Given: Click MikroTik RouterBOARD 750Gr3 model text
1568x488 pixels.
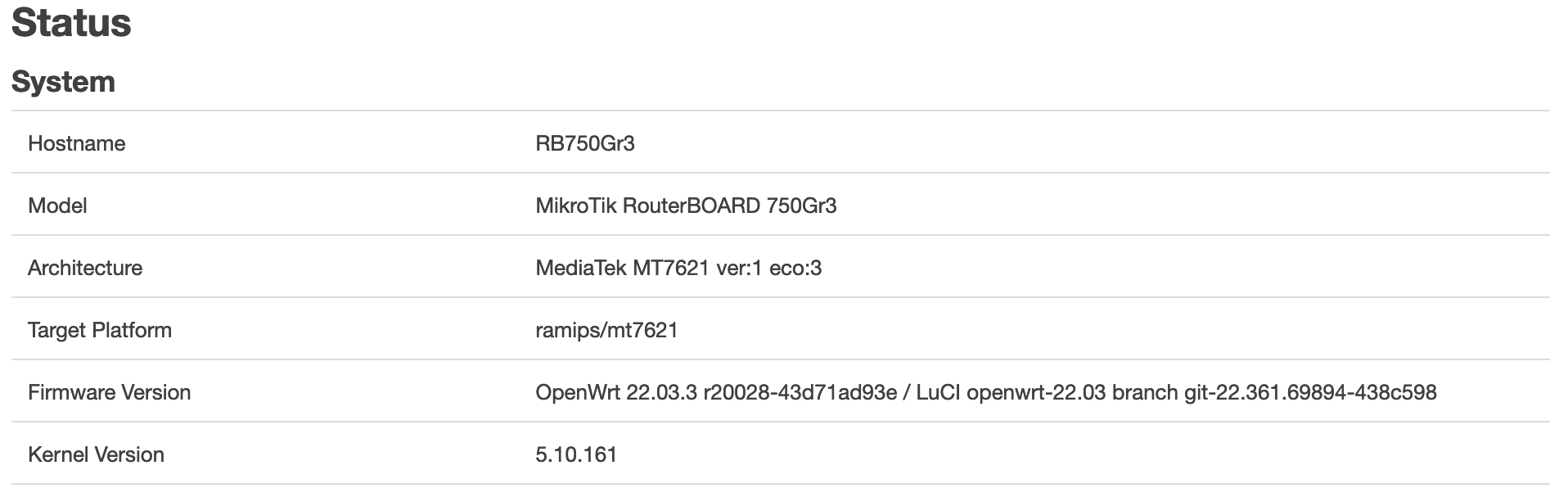Looking at the screenshot, I should click(x=686, y=206).
